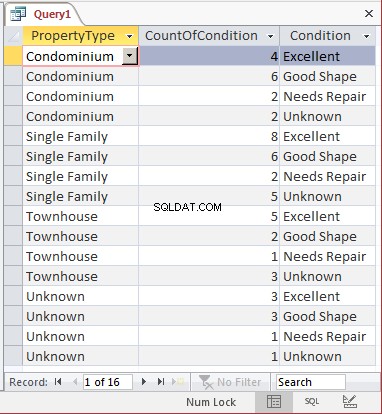
Task: Go to previous record arrow
Action: pyautogui.click(x=75, y=382)
